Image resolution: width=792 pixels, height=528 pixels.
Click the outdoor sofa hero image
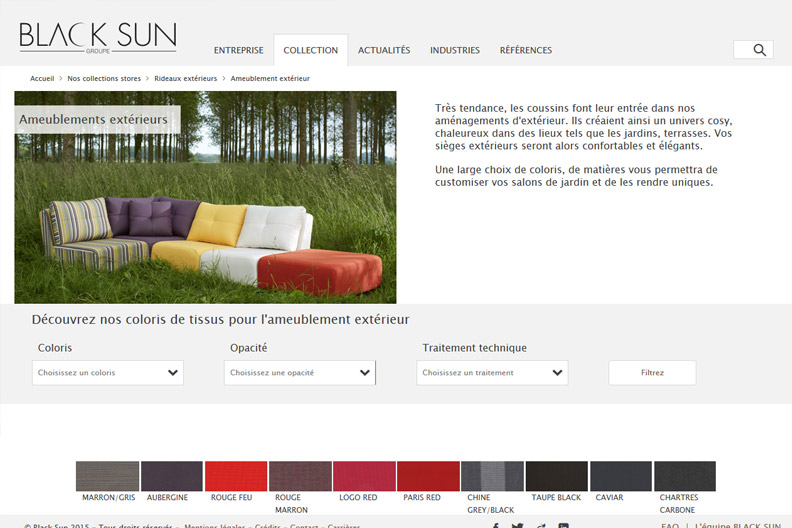206,197
